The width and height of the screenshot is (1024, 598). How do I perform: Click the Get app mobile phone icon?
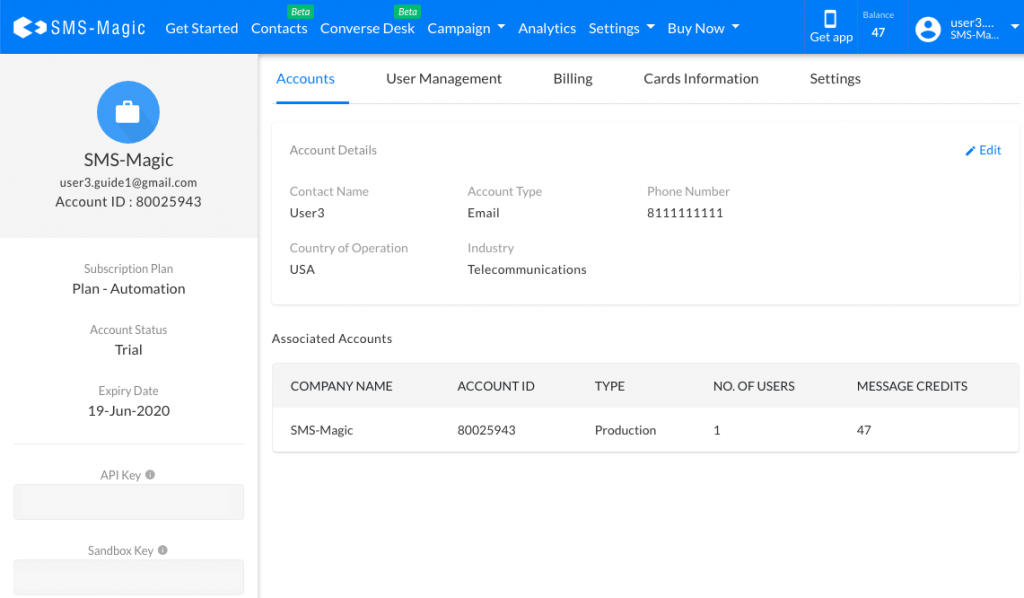click(830, 17)
